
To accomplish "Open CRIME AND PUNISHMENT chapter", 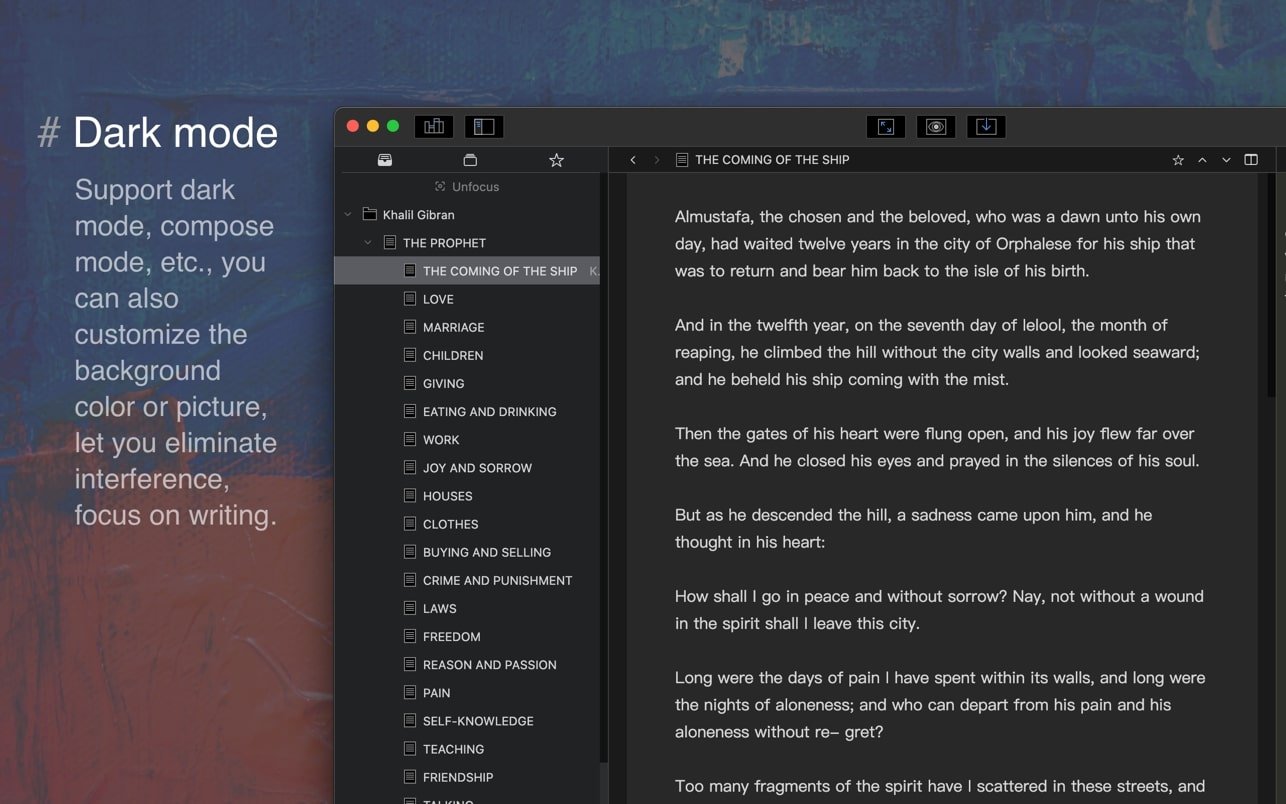I will (x=497, y=580).
